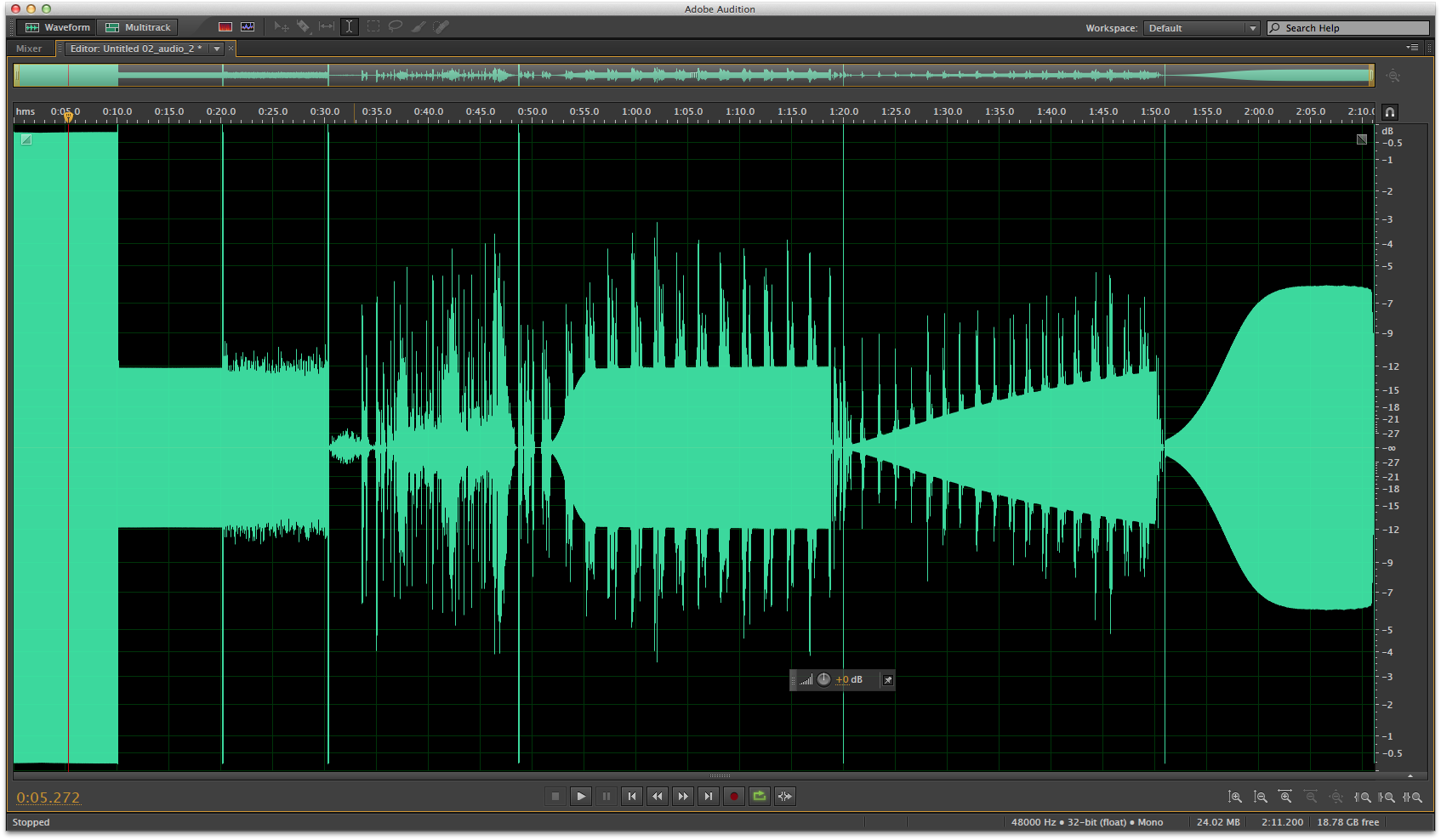This screenshot has height=840, width=1441.
Task: Open the editor file dropdown arrow
Action: coord(217,49)
